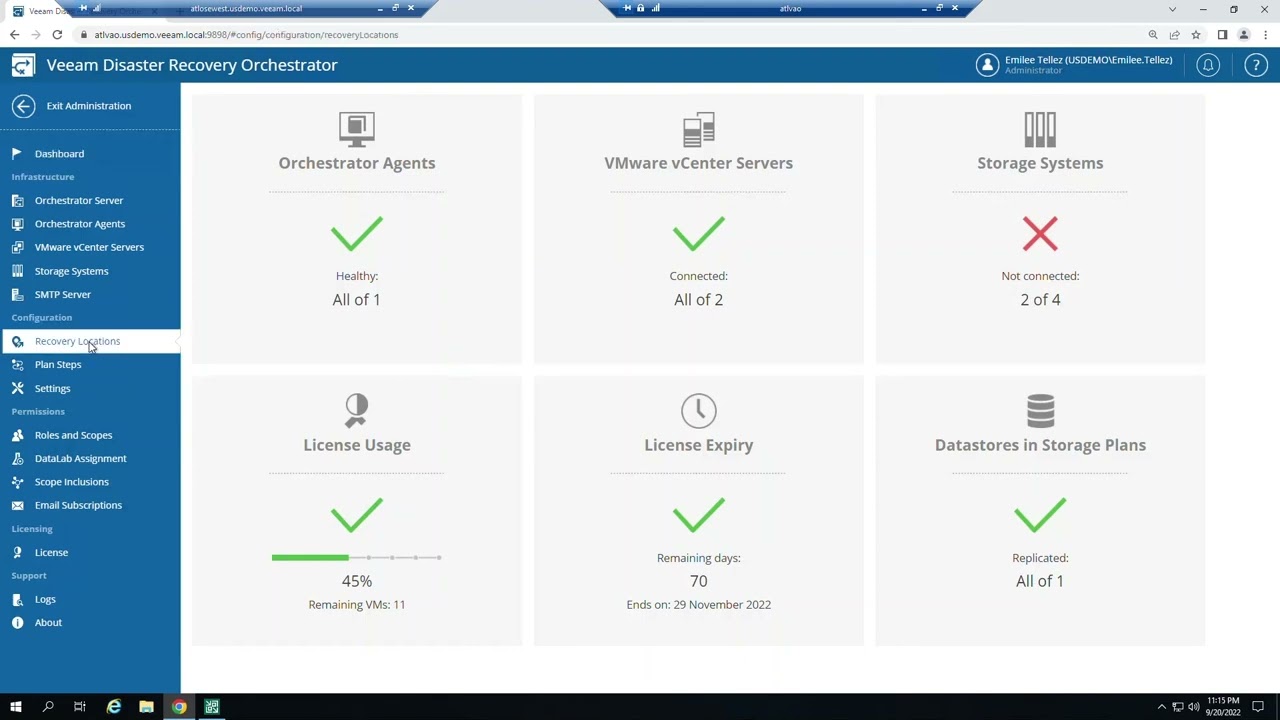This screenshot has height=720, width=1280.
Task: Click browser back arrow button
Action: coord(14,35)
